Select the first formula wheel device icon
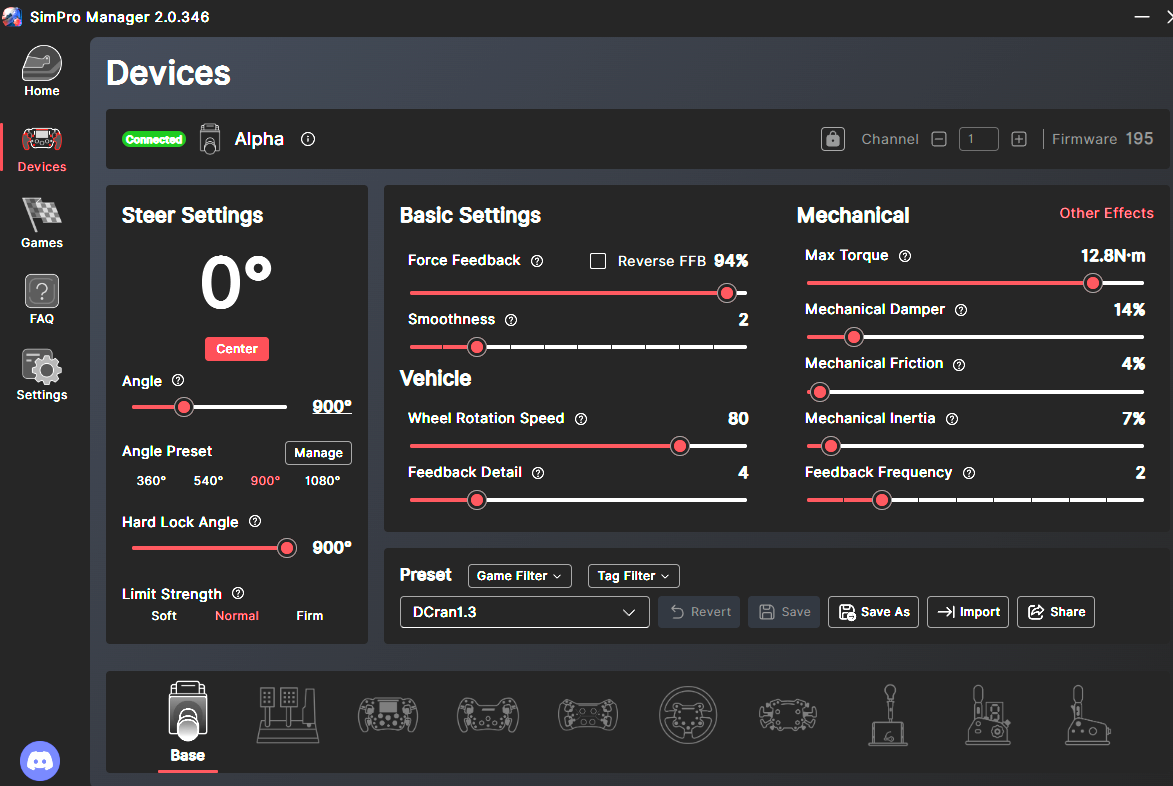The image size is (1173, 786). [388, 714]
